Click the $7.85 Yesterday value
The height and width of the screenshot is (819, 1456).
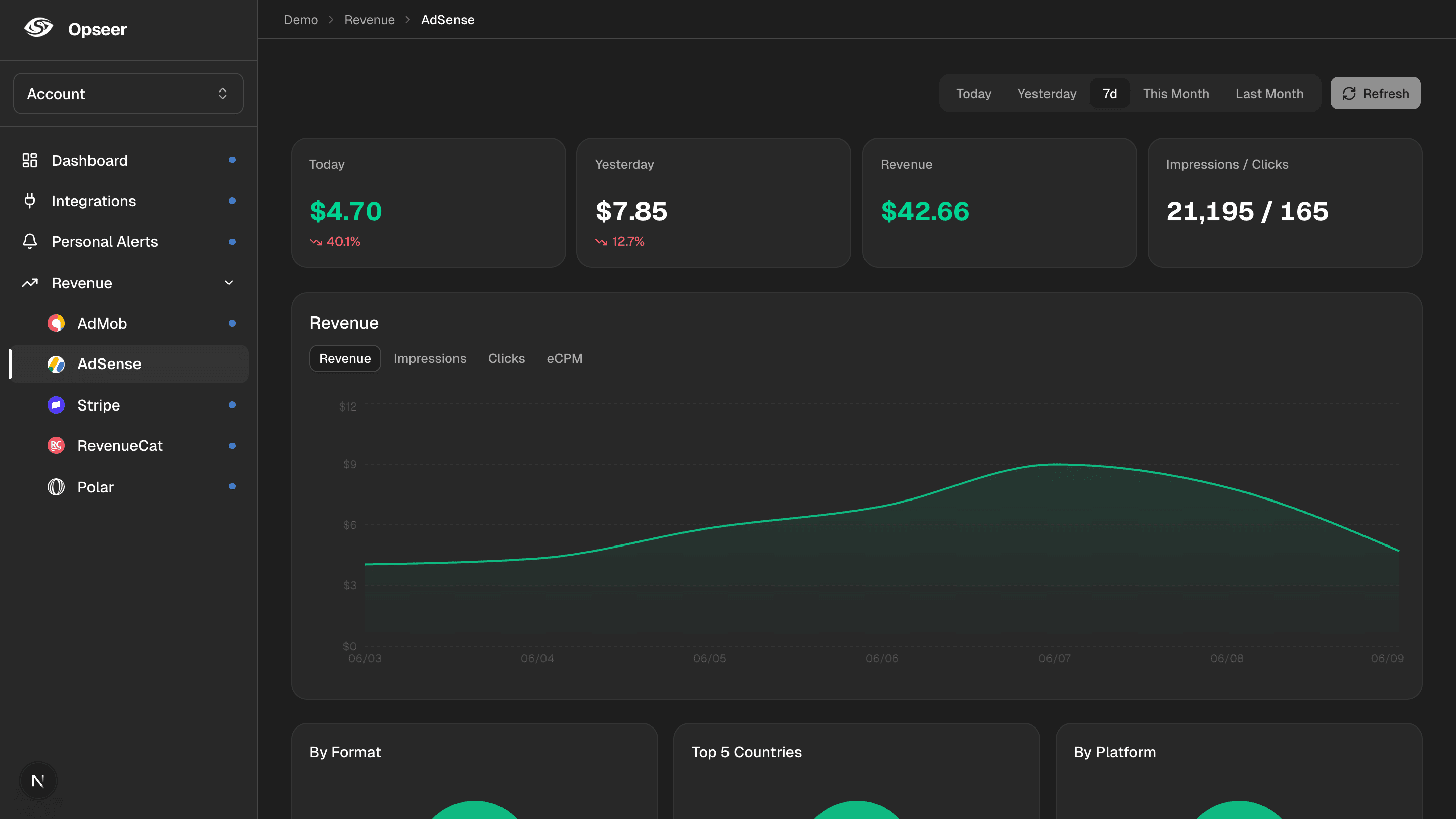point(631,211)
